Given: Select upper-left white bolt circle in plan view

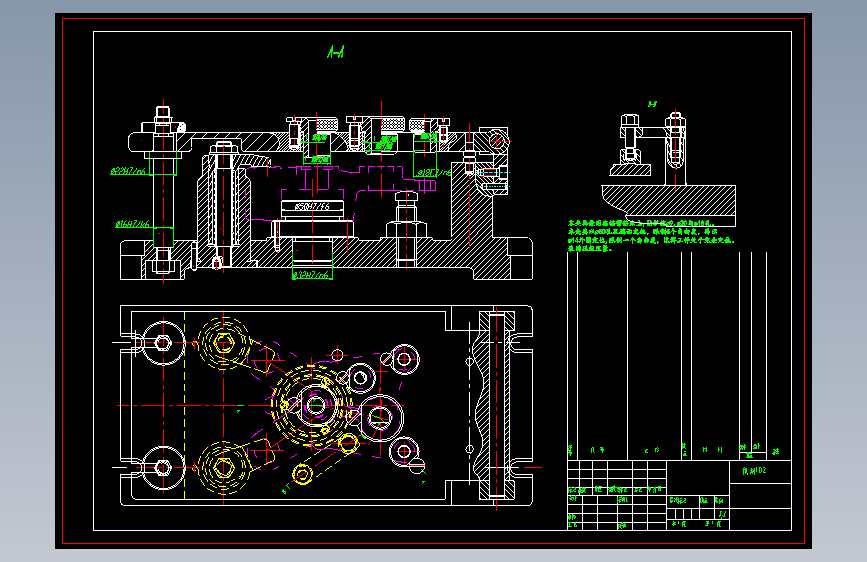Looking at the screenshot, I should pyautogui.click(x=163, y=343).
